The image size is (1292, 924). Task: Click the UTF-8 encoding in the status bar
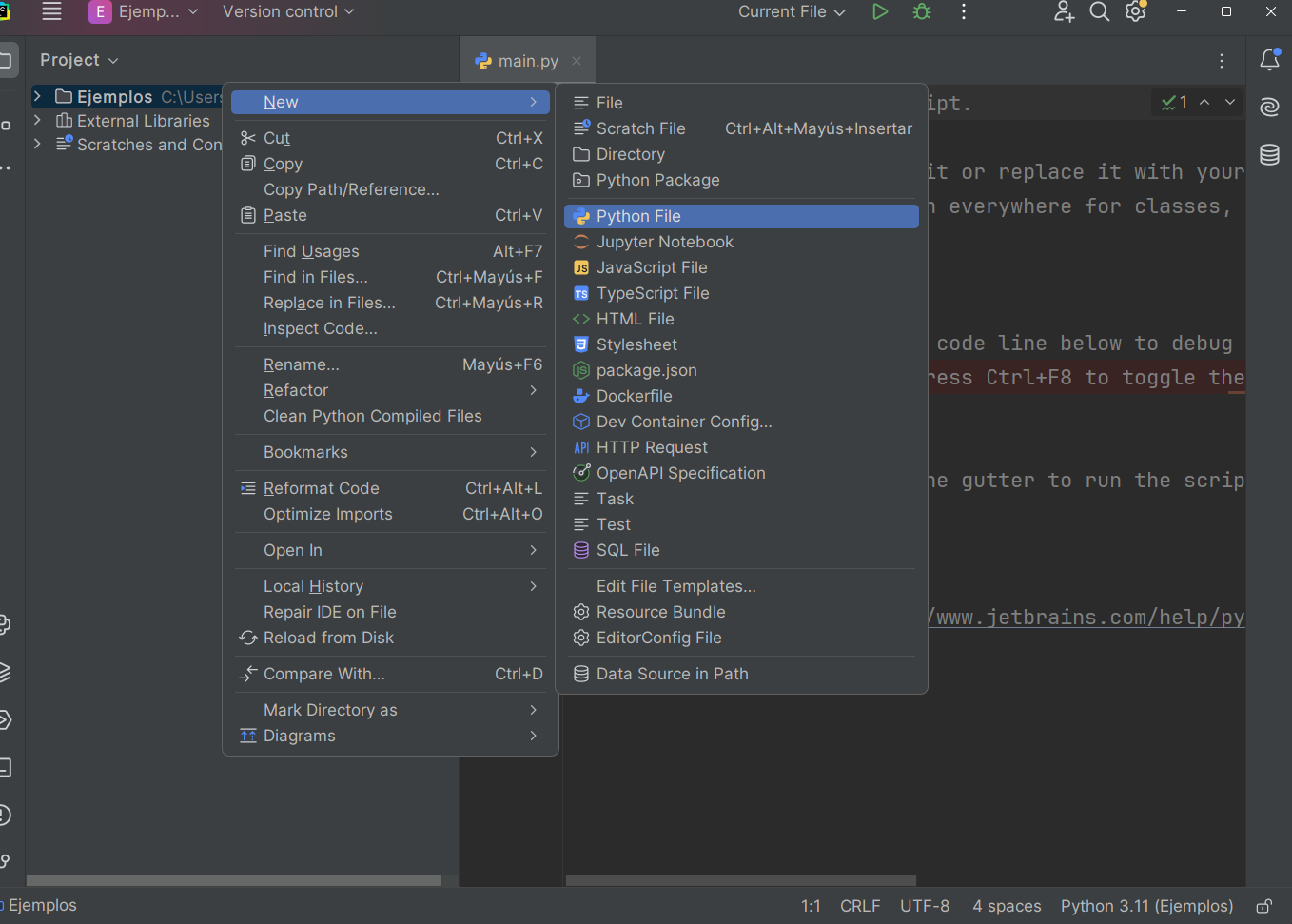click(x=925, y=906)
